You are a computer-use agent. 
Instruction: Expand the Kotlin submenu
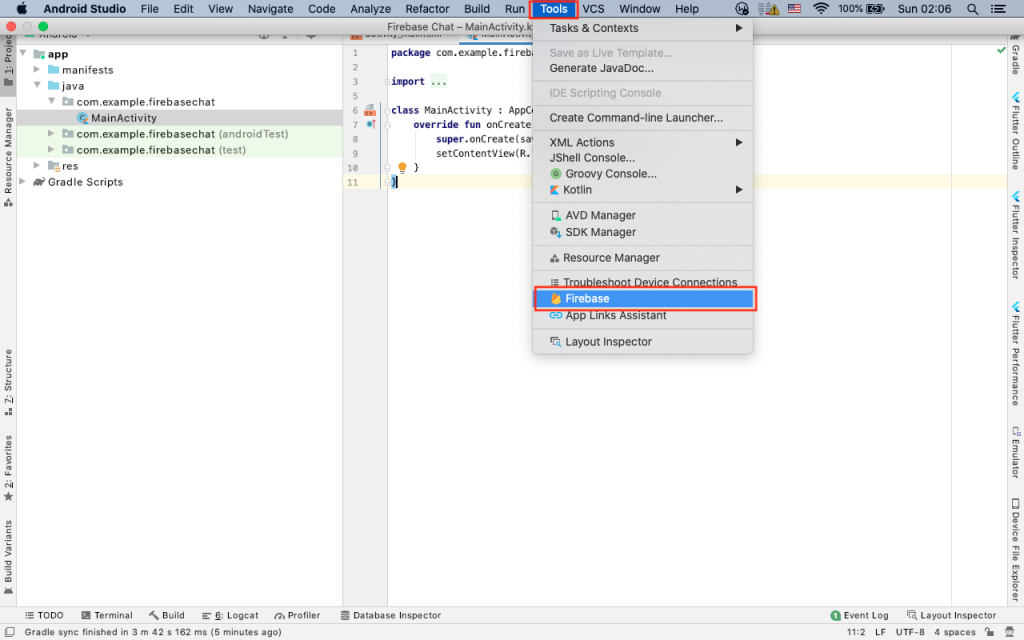pyautogui.click(x=643, y=189)
